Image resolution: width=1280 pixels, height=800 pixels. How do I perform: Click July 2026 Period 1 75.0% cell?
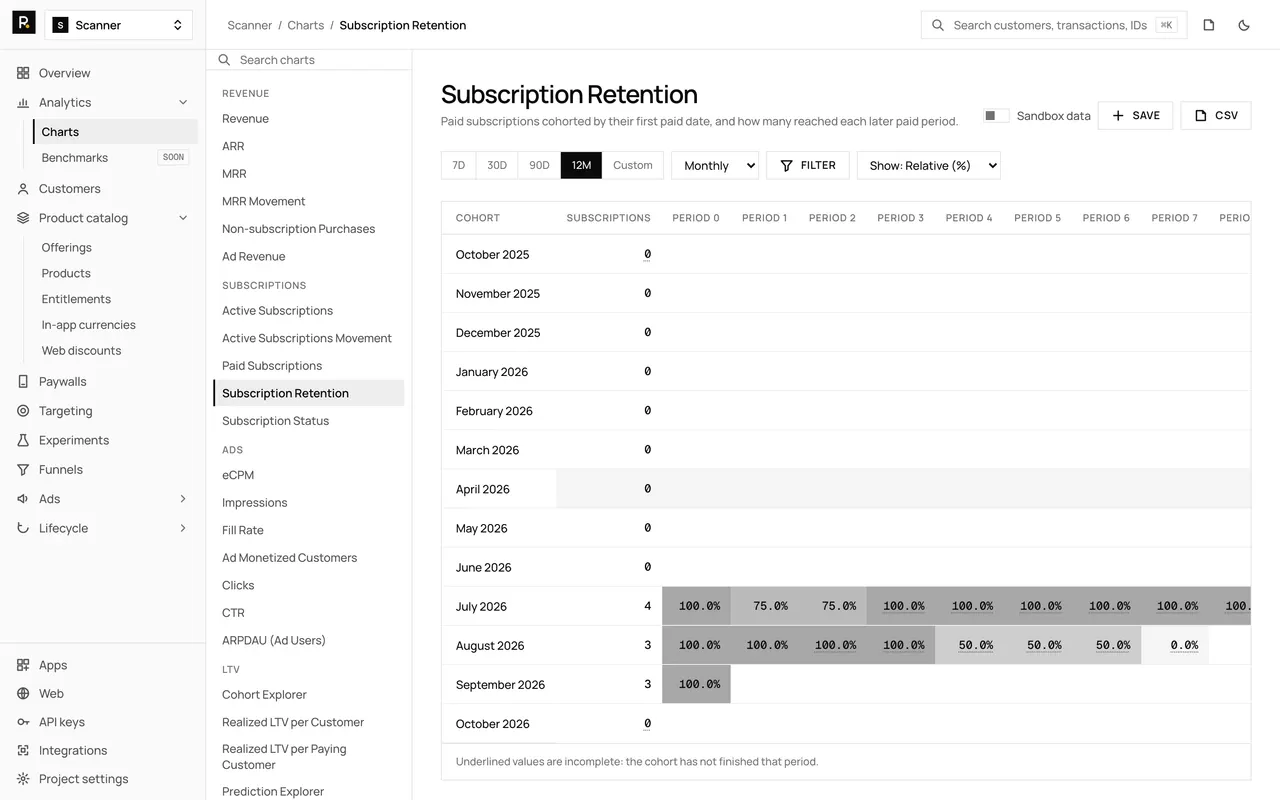click(764, 606)
